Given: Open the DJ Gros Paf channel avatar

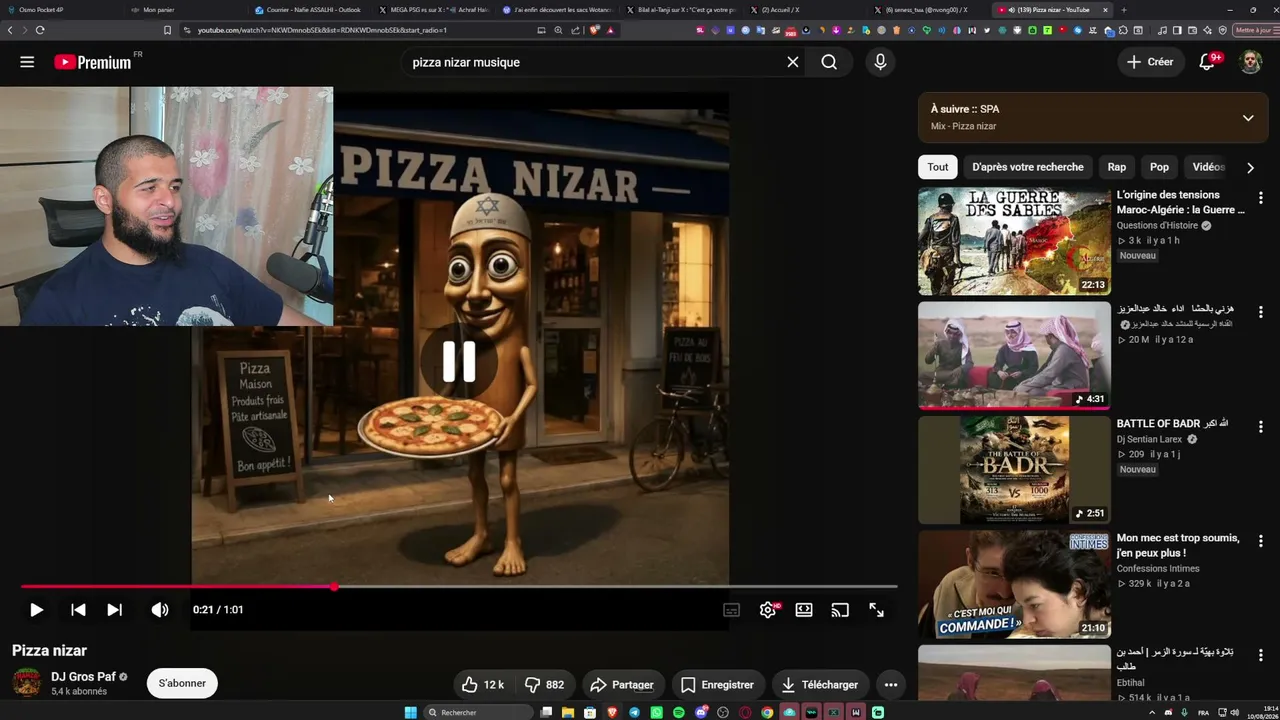Looking at the screenshot, I should click(27, 683).
